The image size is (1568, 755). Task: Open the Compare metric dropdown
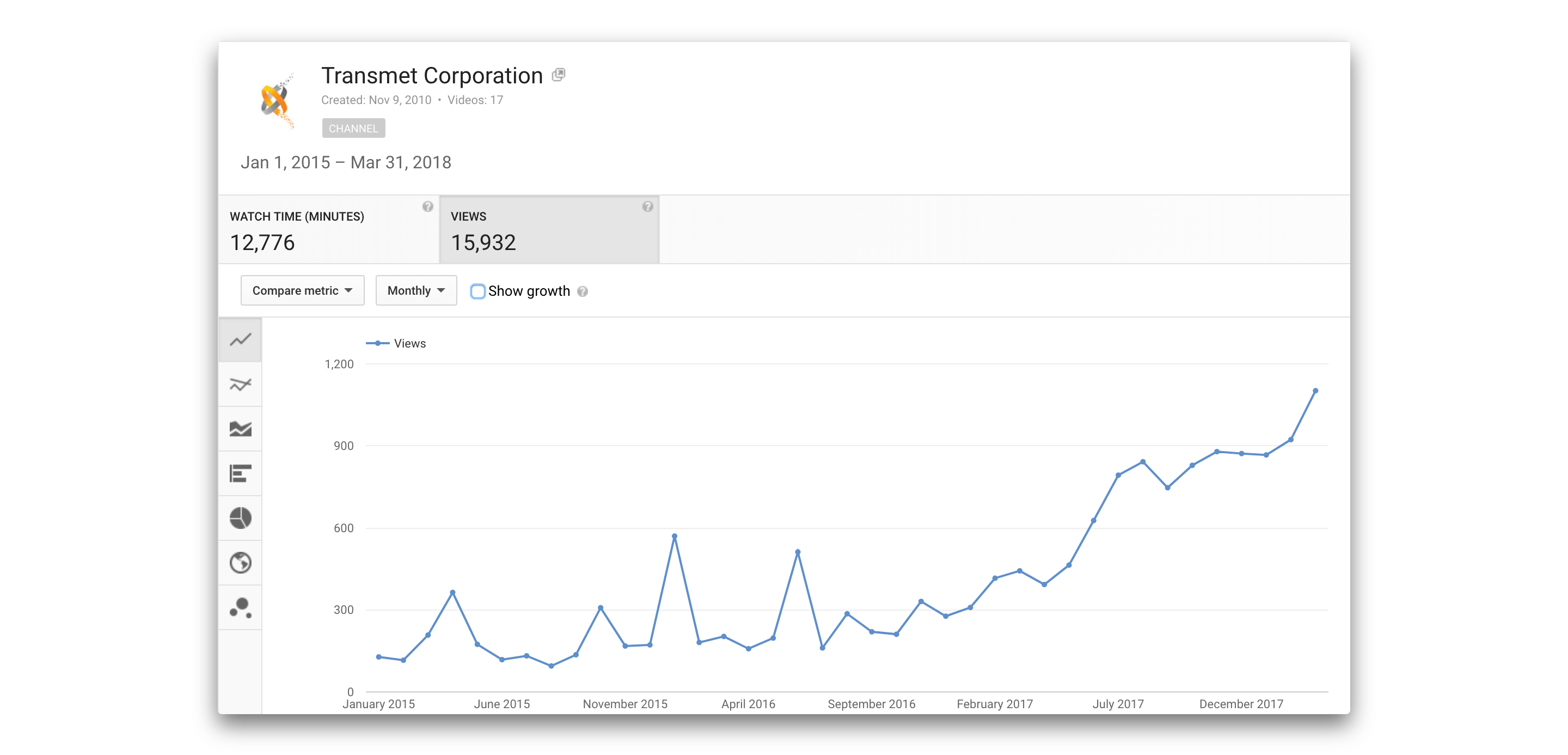click(303, 290)
